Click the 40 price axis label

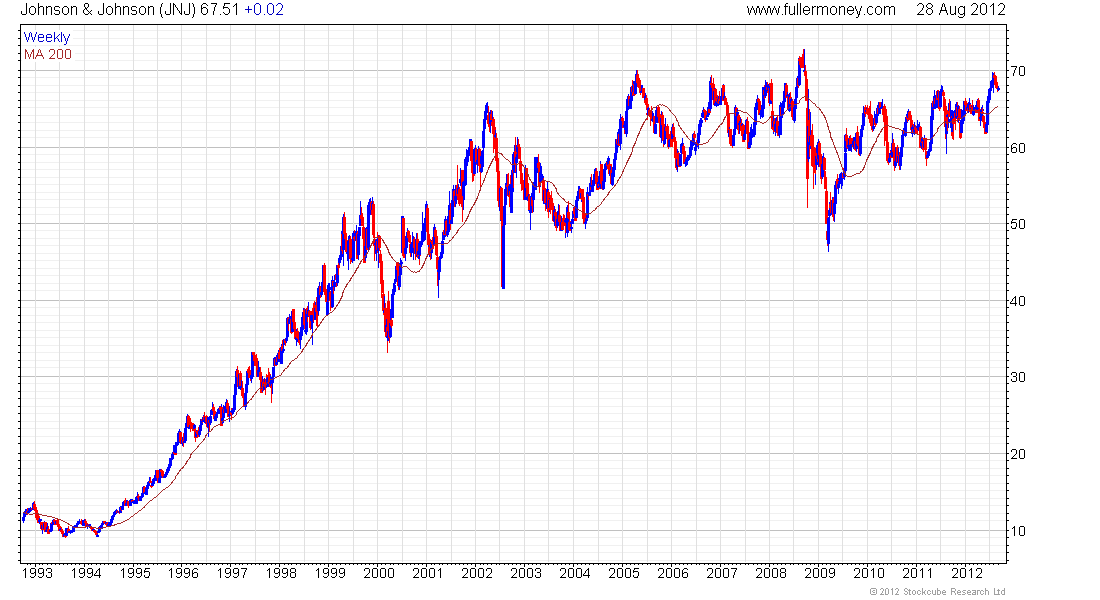[1018, 301]
